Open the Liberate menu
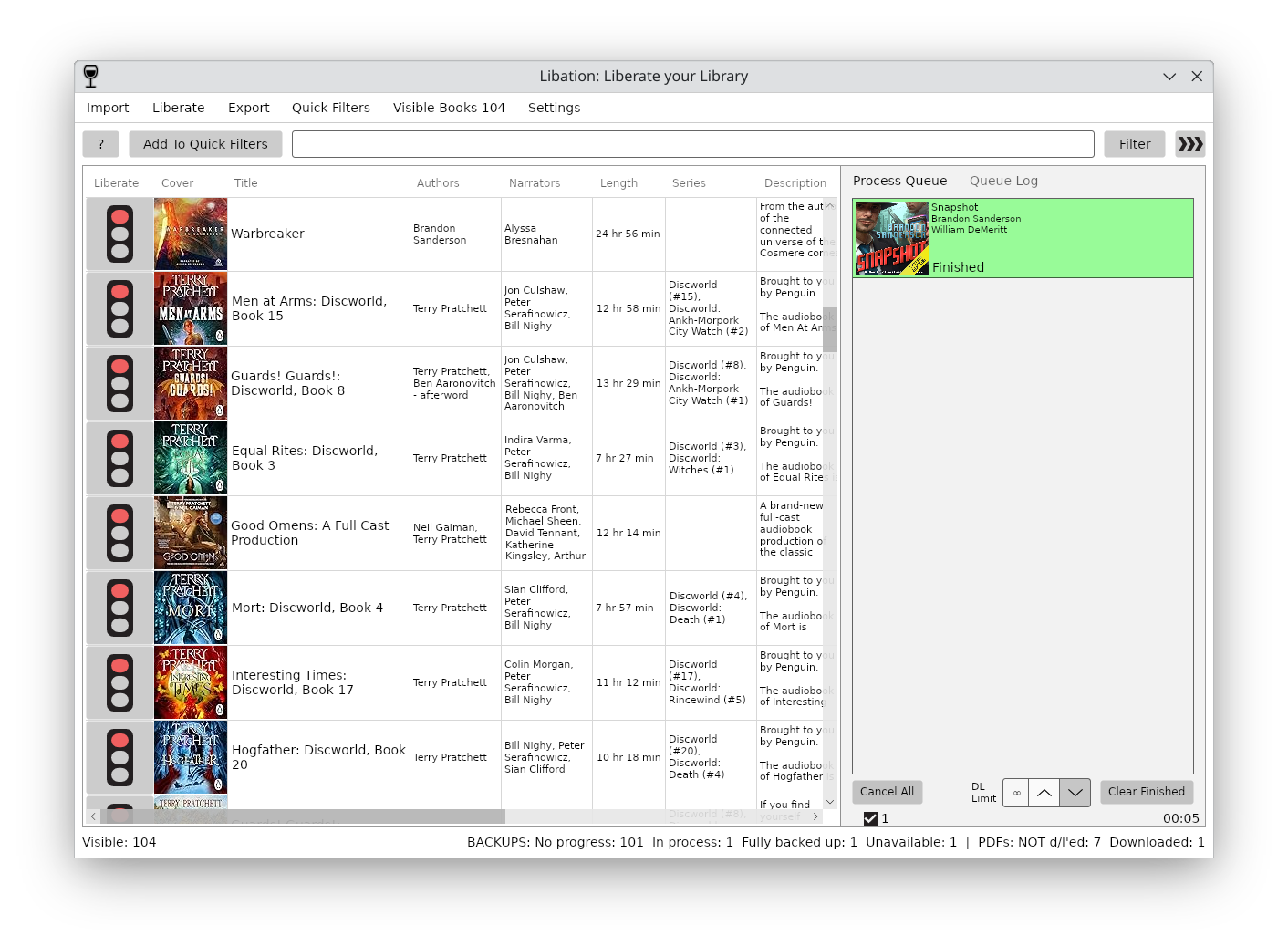The image size is (1288, 946). (178, 108)
